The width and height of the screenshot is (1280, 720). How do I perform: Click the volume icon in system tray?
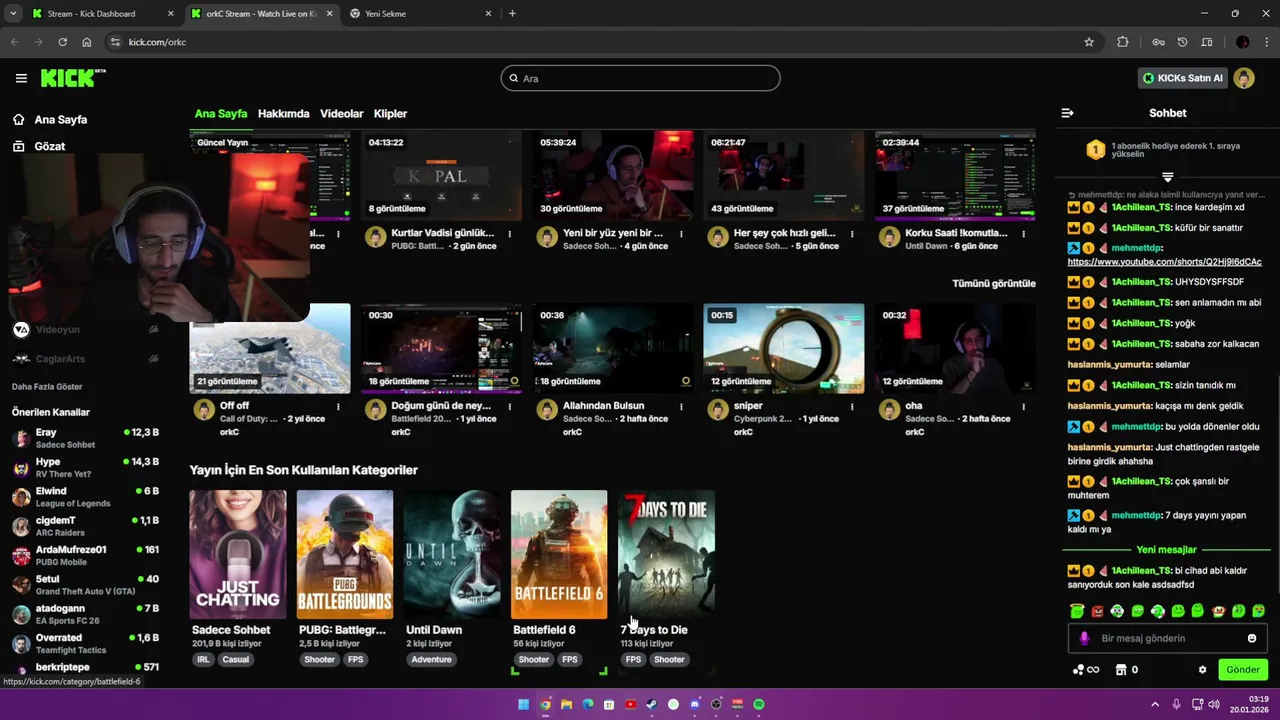(1214, 704)
